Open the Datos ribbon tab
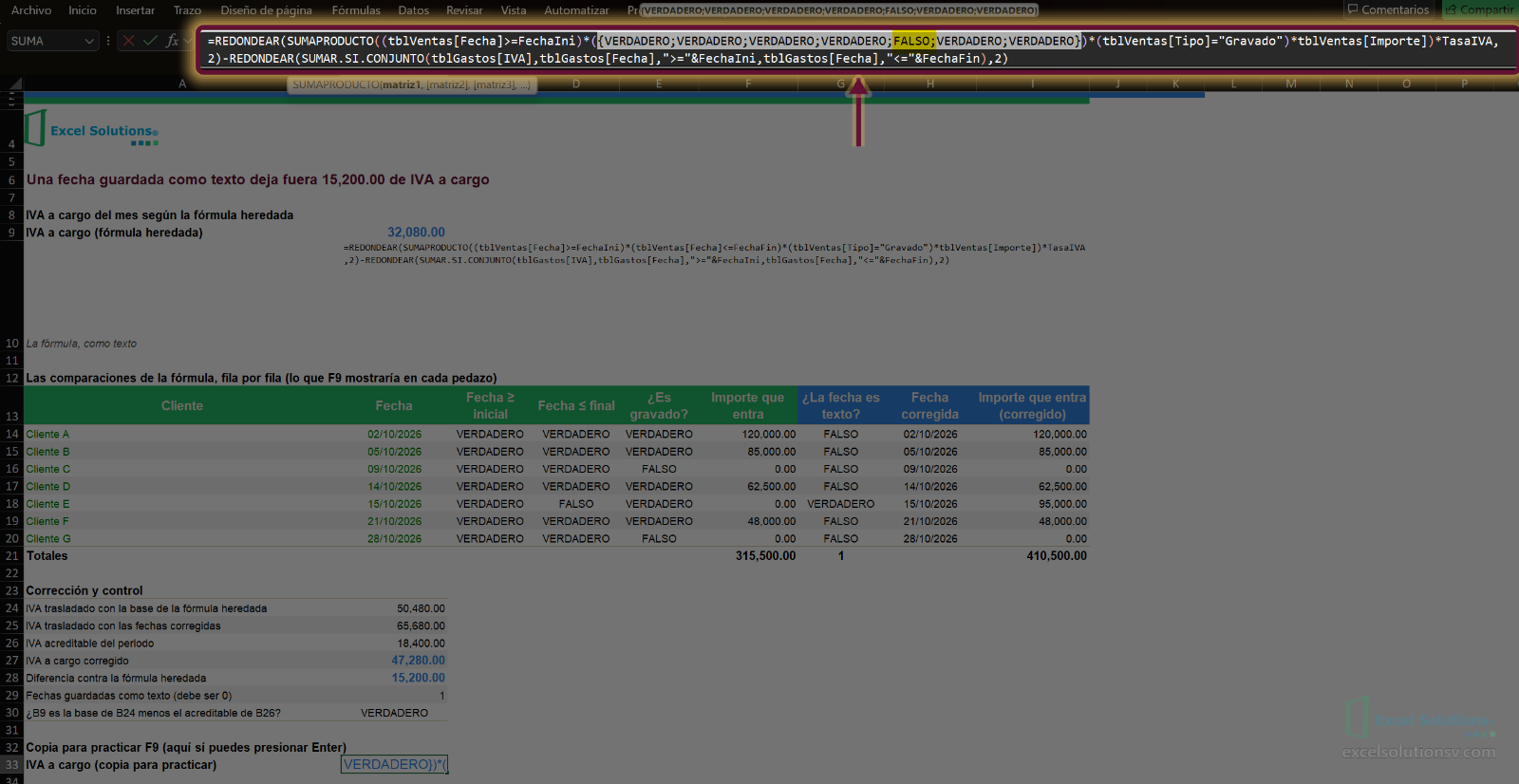The width and height of the screenshot is (1519, 784). click(x=413, y=10)
